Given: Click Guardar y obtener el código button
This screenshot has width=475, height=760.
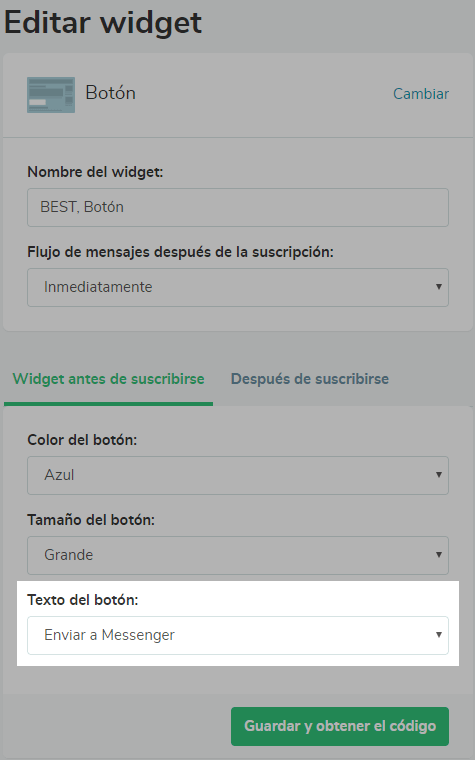Looking at the screenshot, I should pos(340,726).
